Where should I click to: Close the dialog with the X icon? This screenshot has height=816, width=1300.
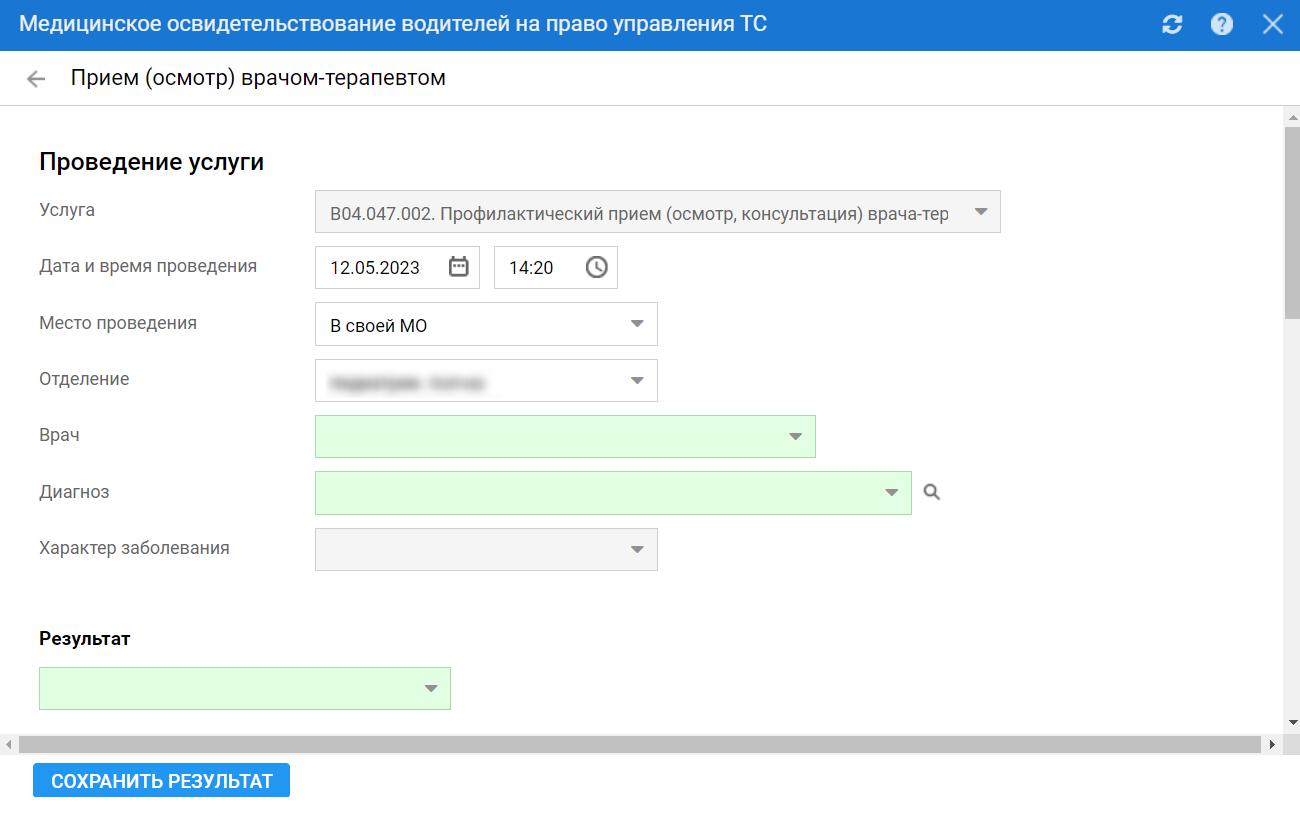click(x=1272, y=25)
